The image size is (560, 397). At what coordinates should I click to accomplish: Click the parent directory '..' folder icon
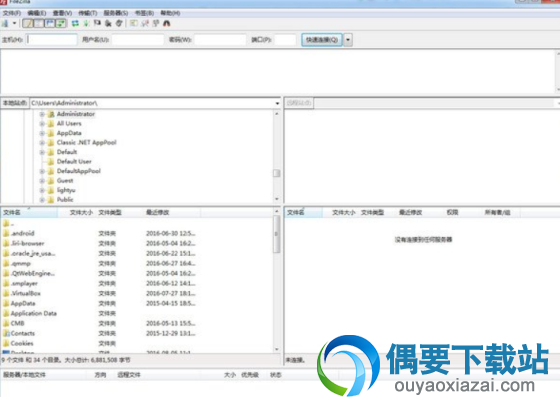[x=6, y=224]
